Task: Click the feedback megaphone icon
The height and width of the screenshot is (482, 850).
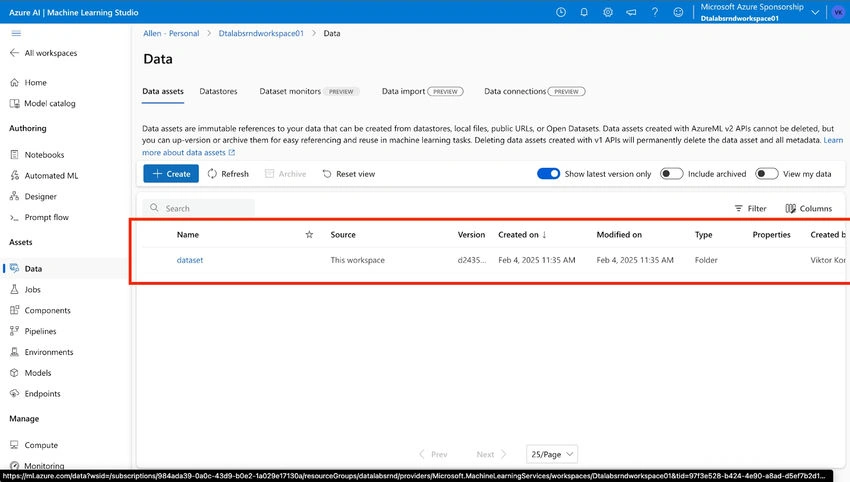Action: click(x=631, y=12)
